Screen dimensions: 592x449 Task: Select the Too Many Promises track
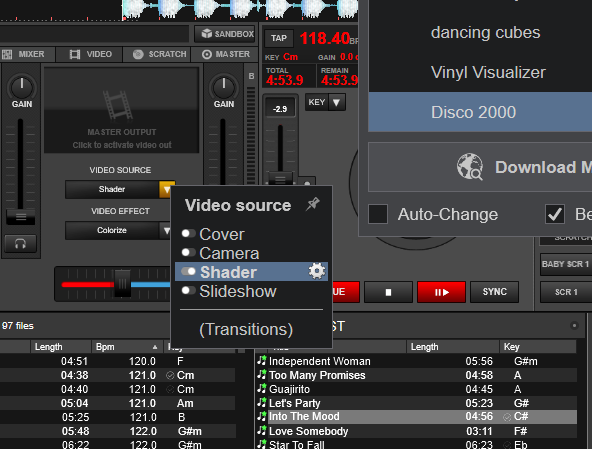coord(416,375)
